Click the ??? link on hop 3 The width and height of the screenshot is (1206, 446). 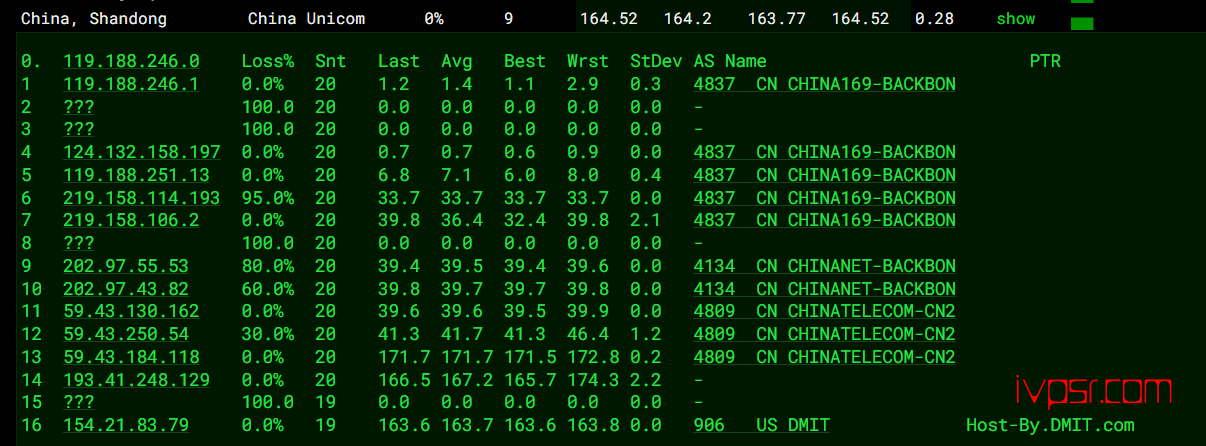79,129
